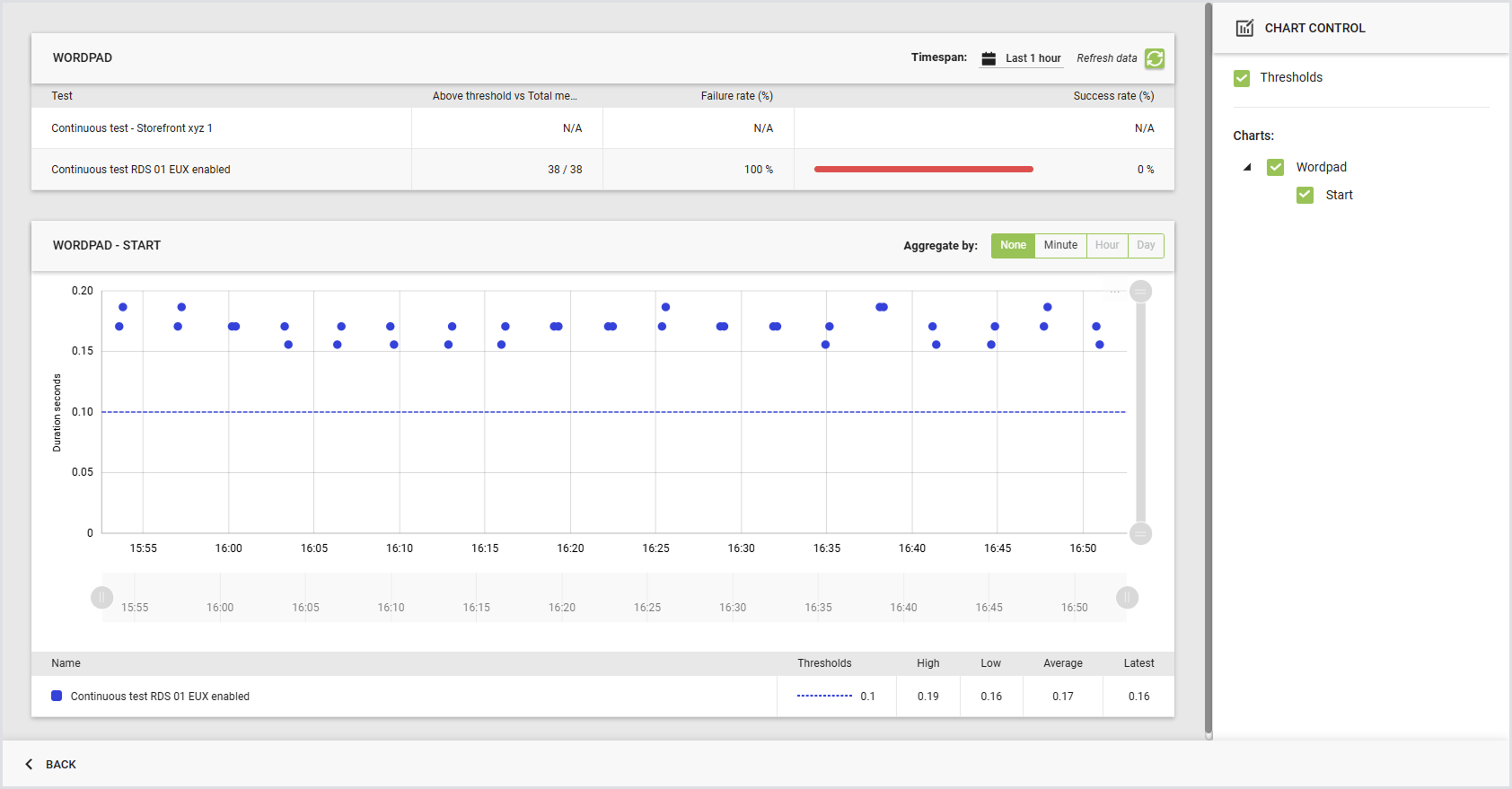Uncheck the Start chart checkbox

pyautogui.click(x=1305, y=195)
